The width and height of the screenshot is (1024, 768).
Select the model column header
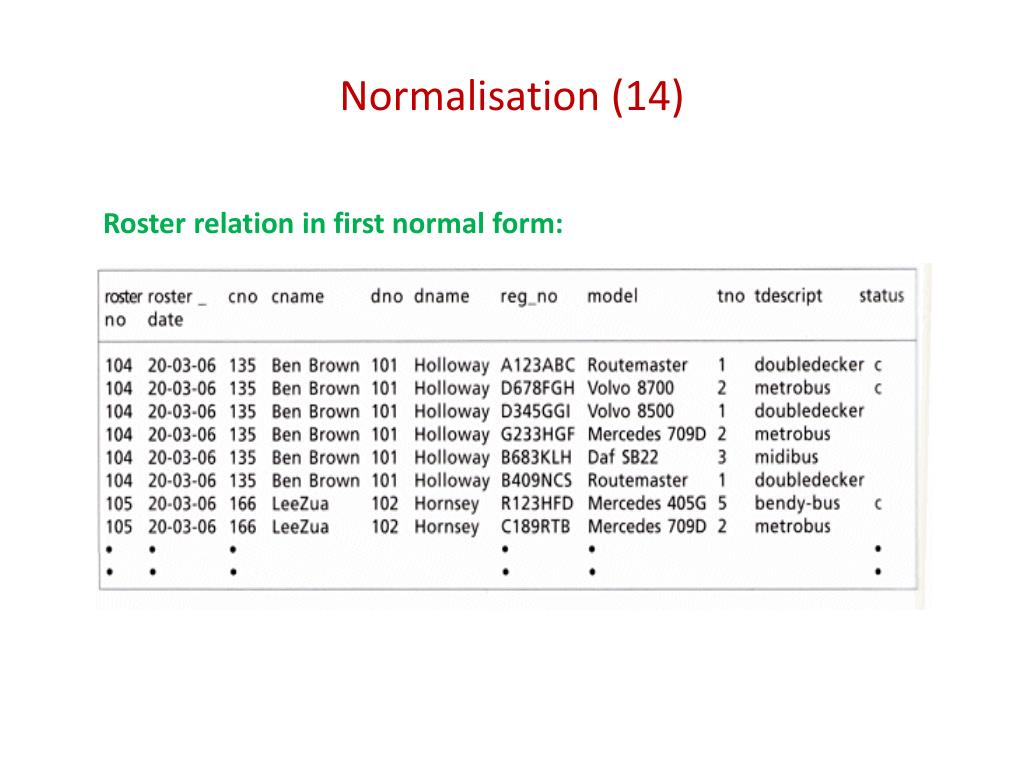[x=612, y=296]
